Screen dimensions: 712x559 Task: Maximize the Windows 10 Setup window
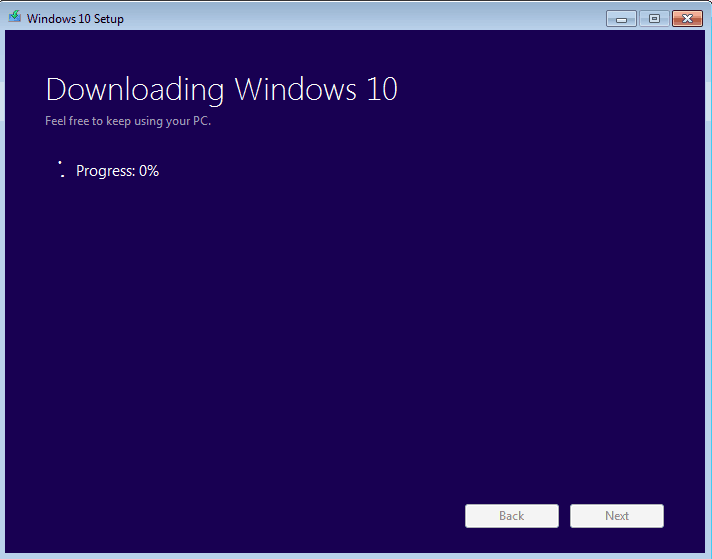point(654,18)
